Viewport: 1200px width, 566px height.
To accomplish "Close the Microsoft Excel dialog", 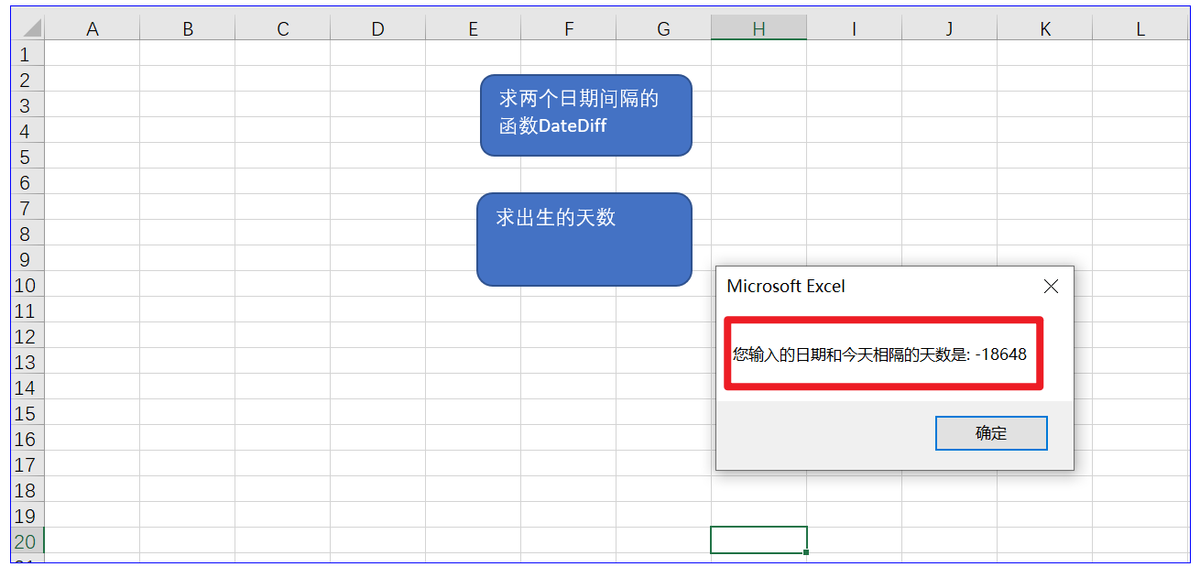I will click(x=1051, y=286).
